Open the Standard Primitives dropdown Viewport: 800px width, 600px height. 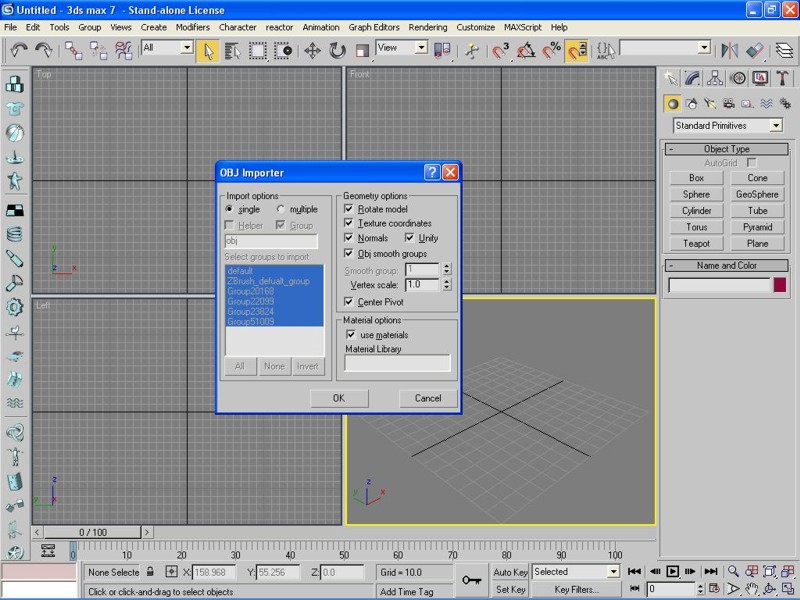(x=776, y=126)
